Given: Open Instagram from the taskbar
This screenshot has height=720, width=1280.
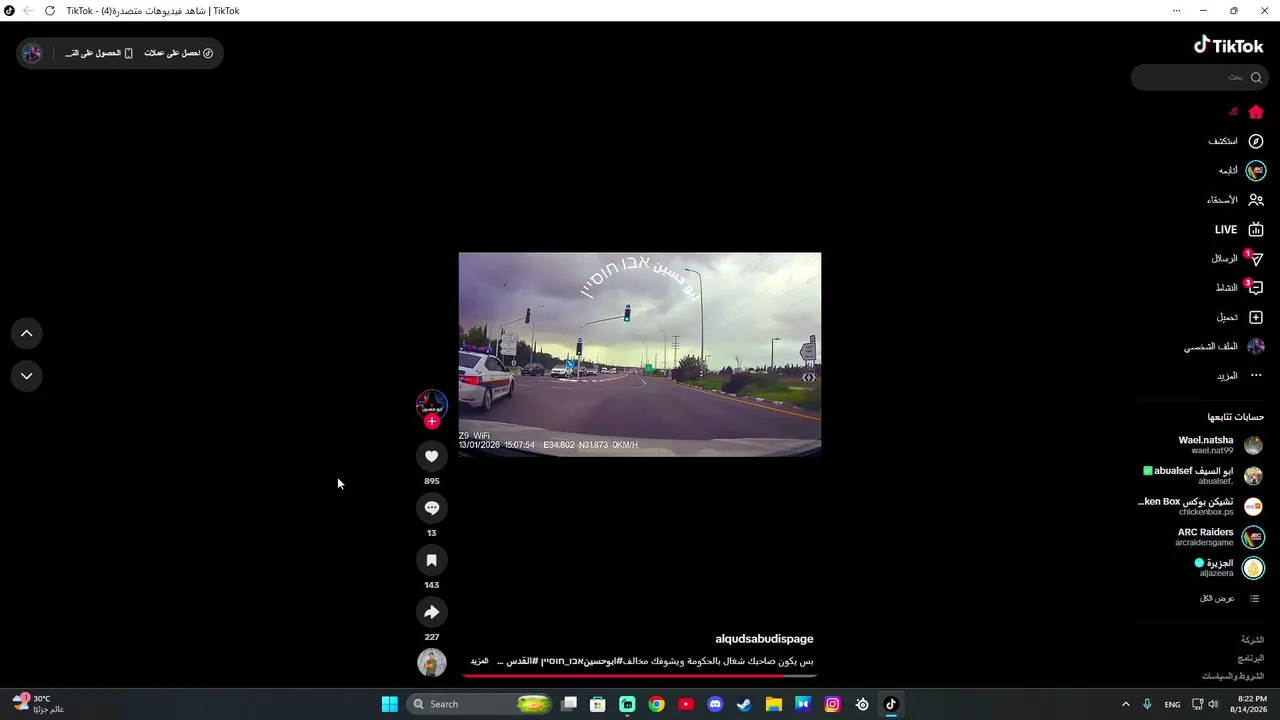Looking at the screenshot, I should coord(832,704).
